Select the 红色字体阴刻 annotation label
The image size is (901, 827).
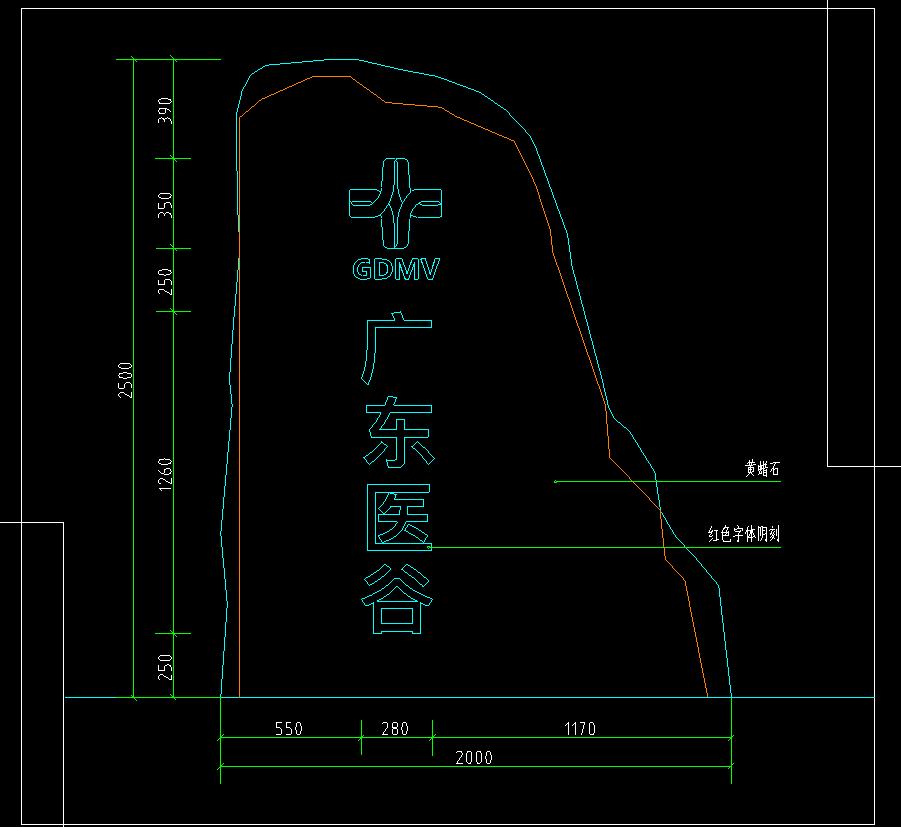point(744,534)
